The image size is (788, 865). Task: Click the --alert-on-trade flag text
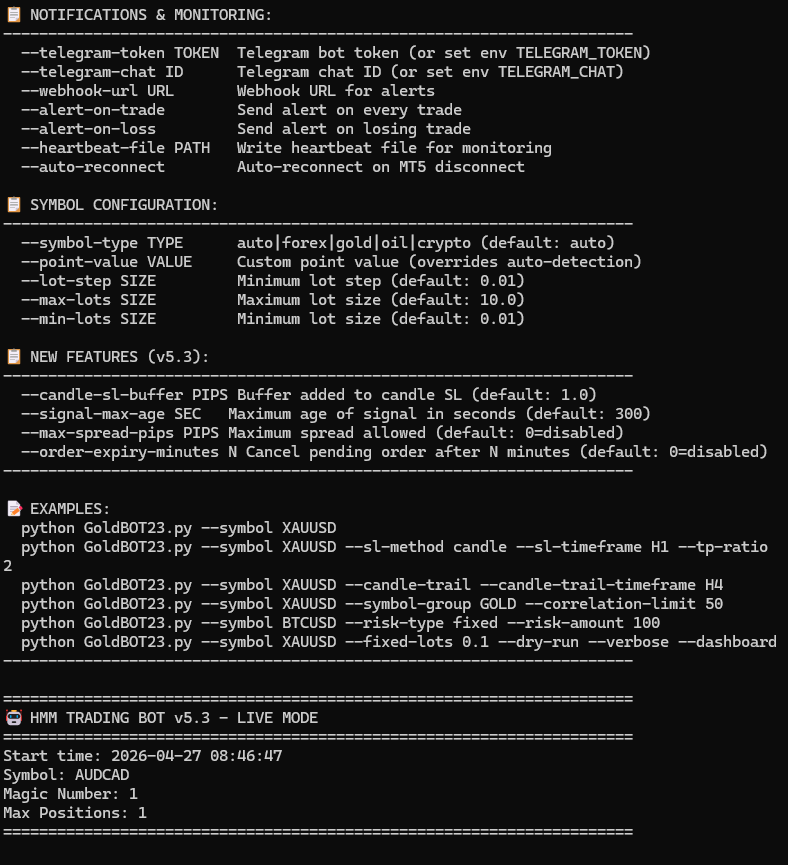coord(93,109)
